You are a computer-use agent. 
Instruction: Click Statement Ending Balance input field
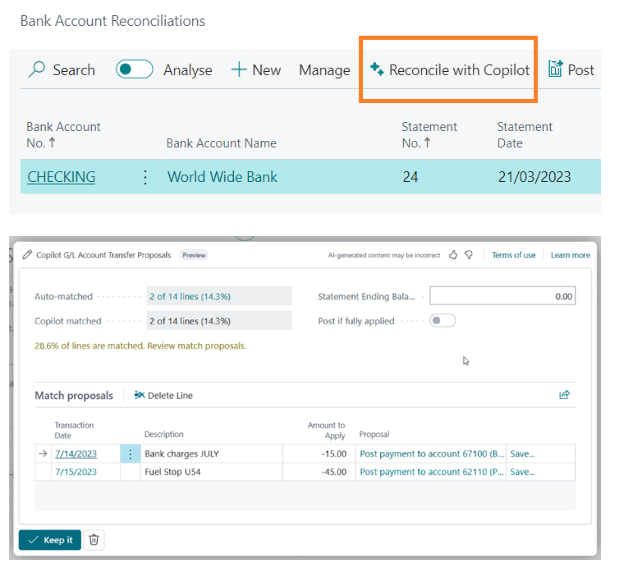[502, 296]
